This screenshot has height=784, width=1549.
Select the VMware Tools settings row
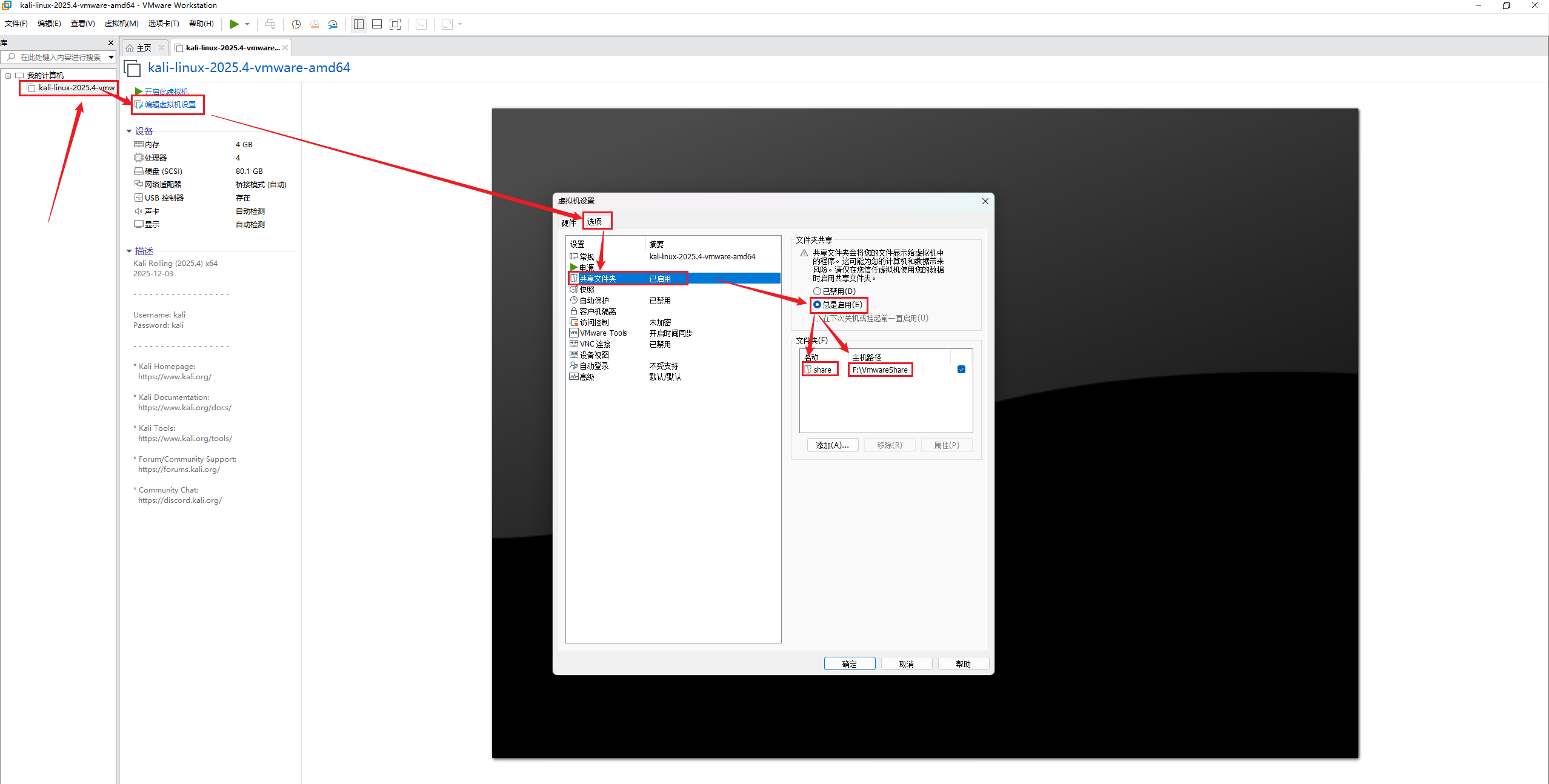pos(603,333)
